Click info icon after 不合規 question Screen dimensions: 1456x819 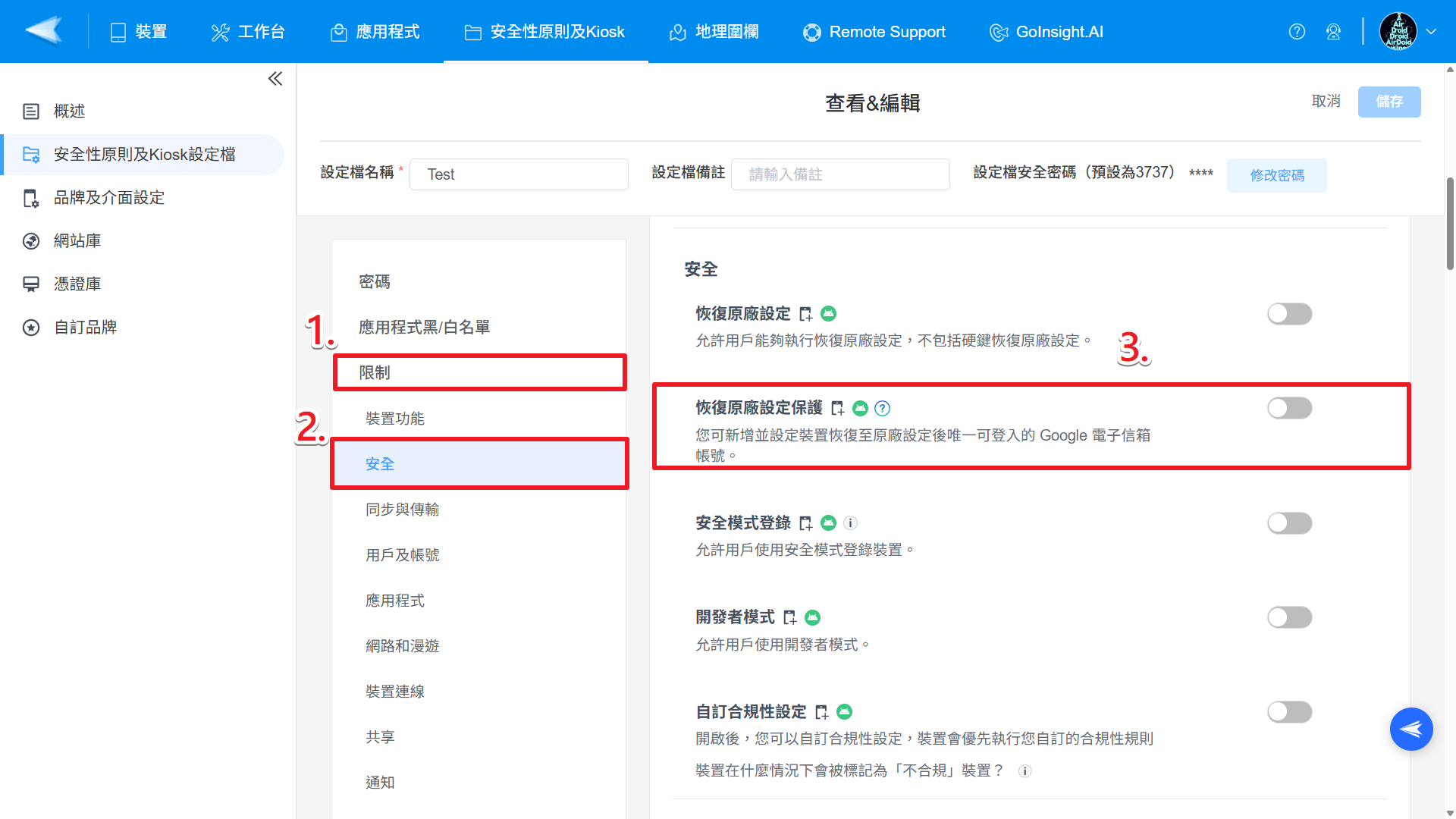[1025, 771]
